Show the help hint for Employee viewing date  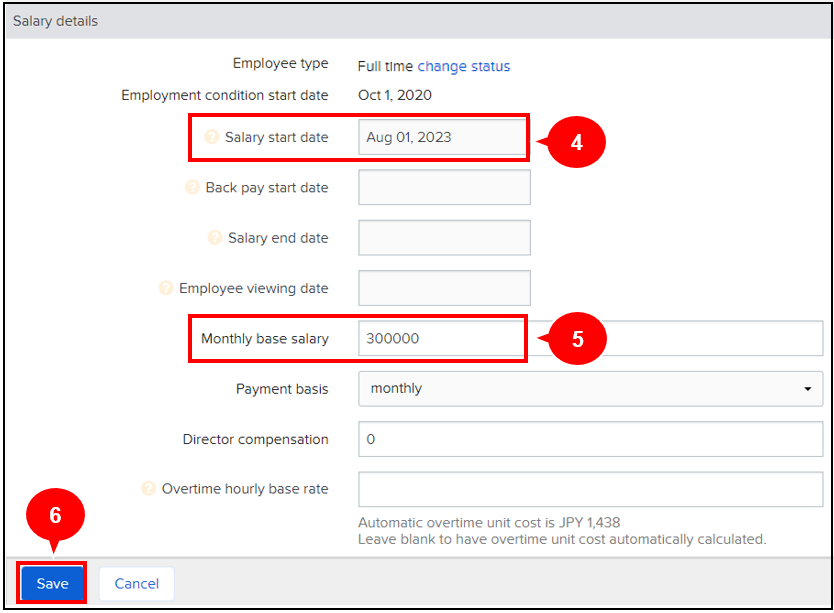pos(166,288)
